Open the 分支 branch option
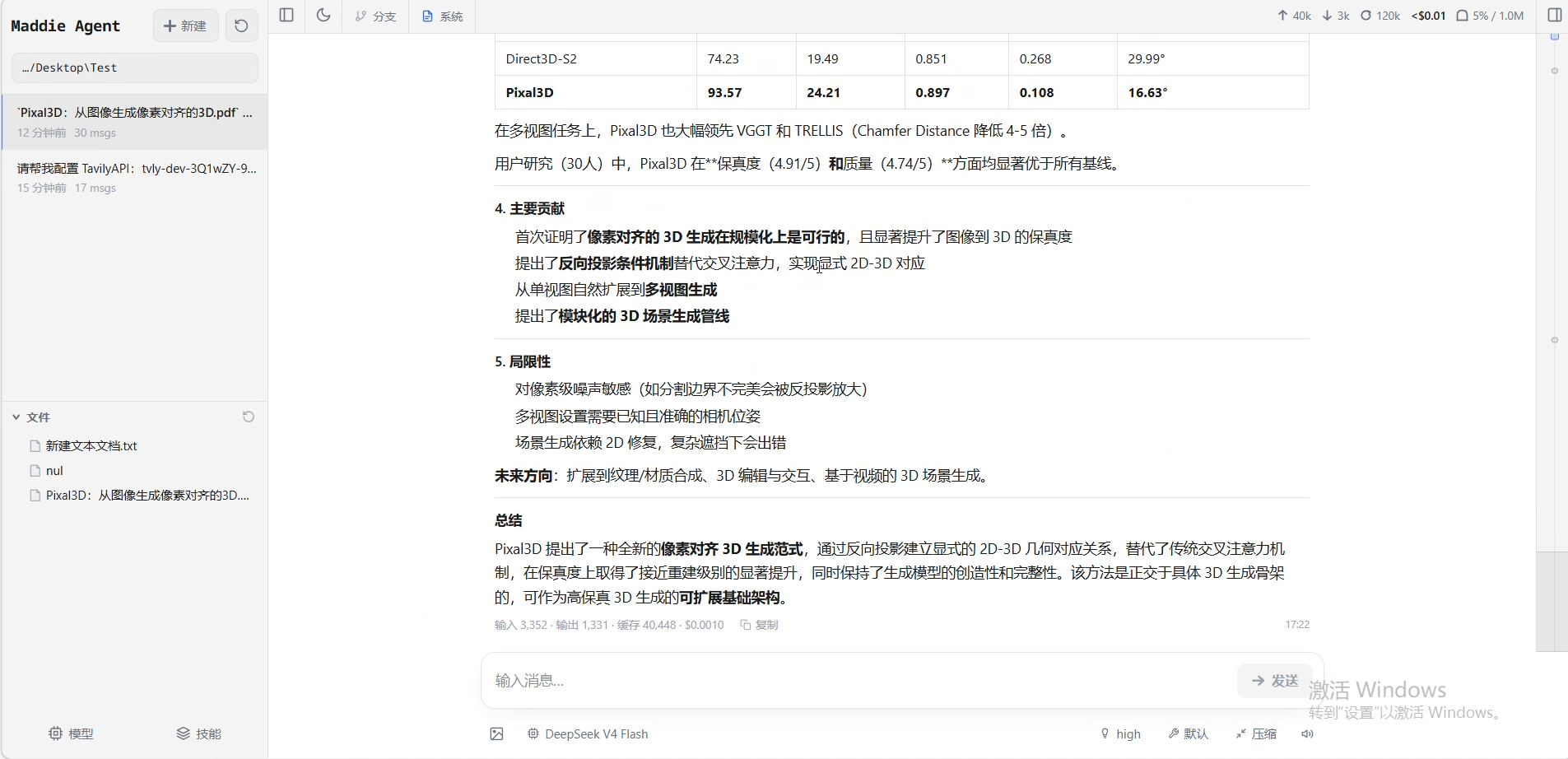The width and height of the screenshot is (1568, 759). [x=375, y=16]
